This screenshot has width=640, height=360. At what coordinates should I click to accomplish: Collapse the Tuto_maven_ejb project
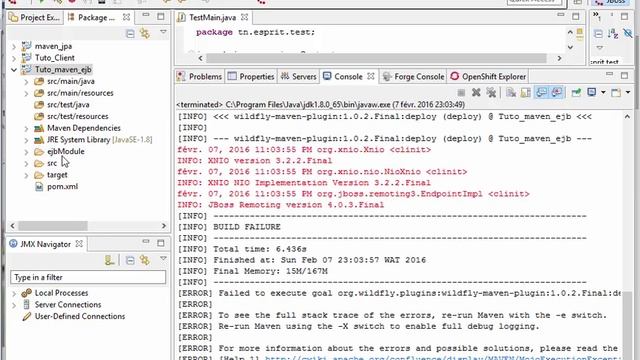tap(14, 70)
